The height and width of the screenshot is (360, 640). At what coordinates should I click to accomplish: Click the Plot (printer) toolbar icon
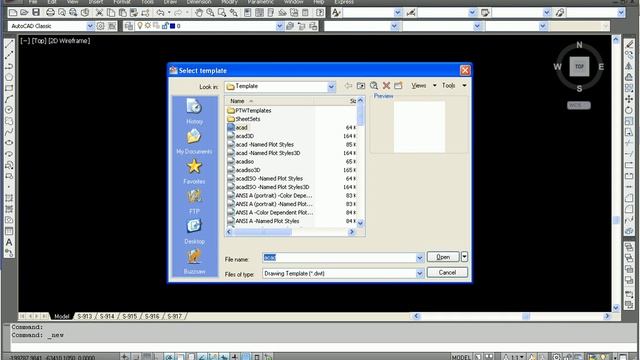pos(50,13)
